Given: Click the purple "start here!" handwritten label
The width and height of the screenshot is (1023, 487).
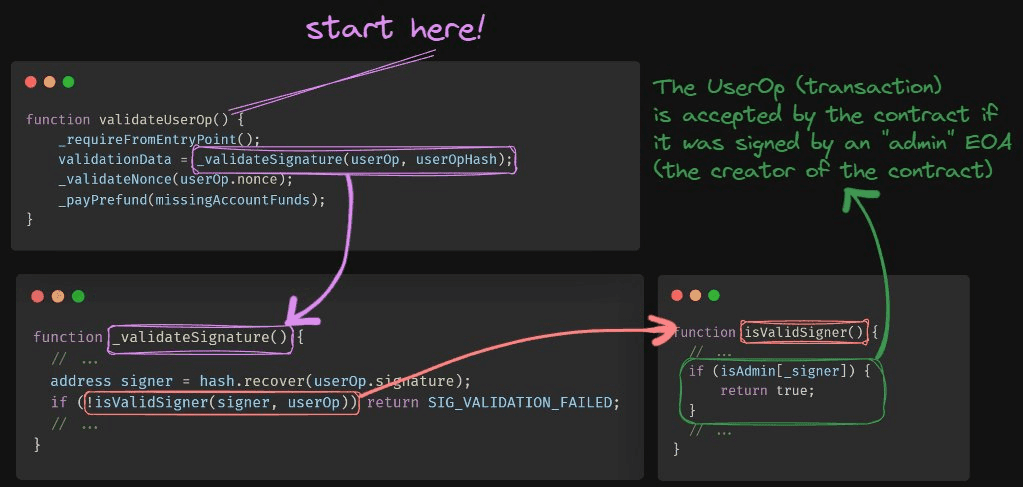Looking at the screenshot, I should [394, 27].
